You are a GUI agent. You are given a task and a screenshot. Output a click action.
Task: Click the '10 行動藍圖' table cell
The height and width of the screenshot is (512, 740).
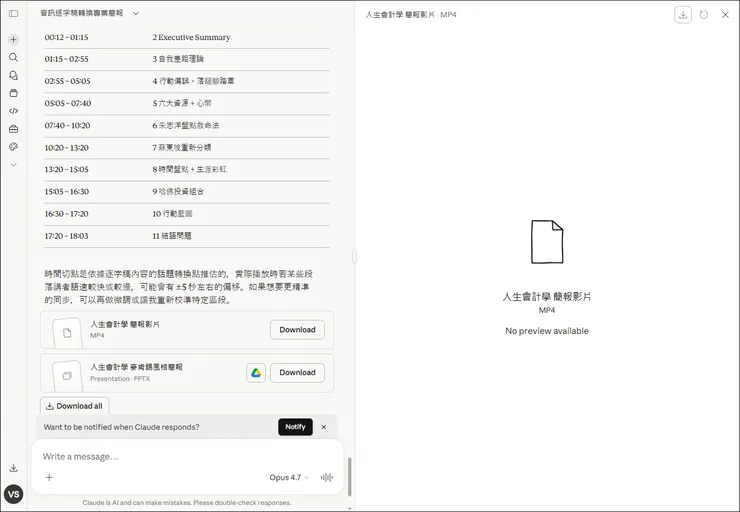click(172, 214)
